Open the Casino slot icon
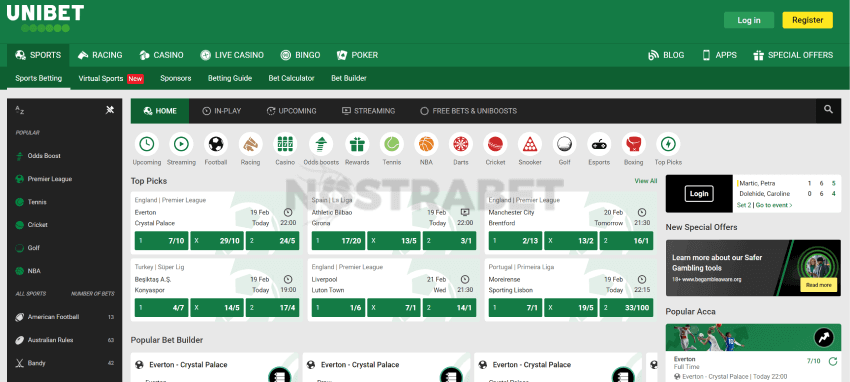The width and height of the screenshot is (850, 382). pos(285,144)
